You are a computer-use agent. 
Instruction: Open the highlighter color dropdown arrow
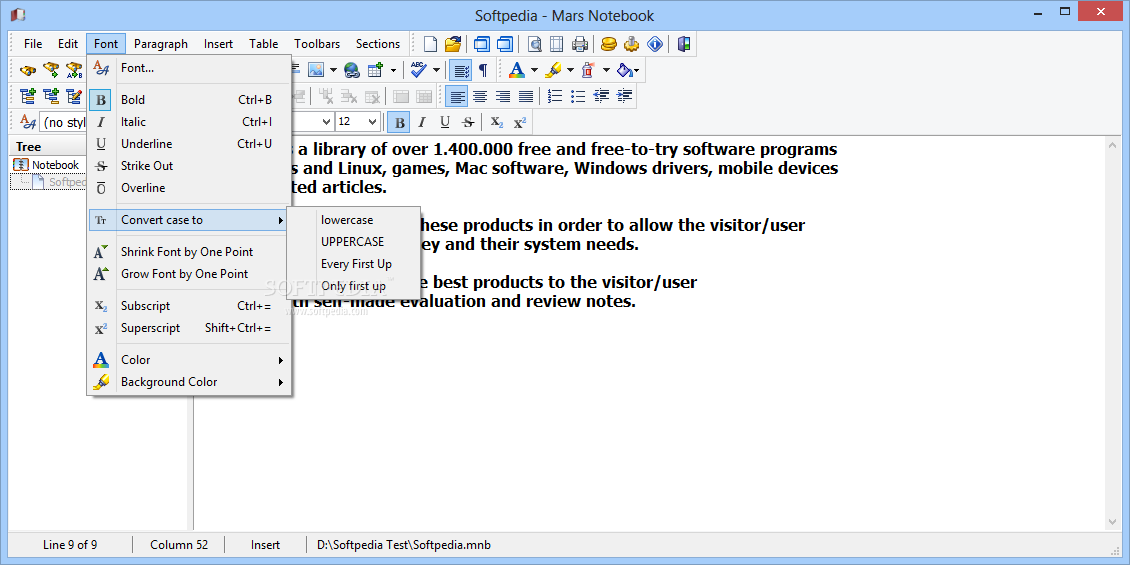pyautogui.click(x=570, y=70)
